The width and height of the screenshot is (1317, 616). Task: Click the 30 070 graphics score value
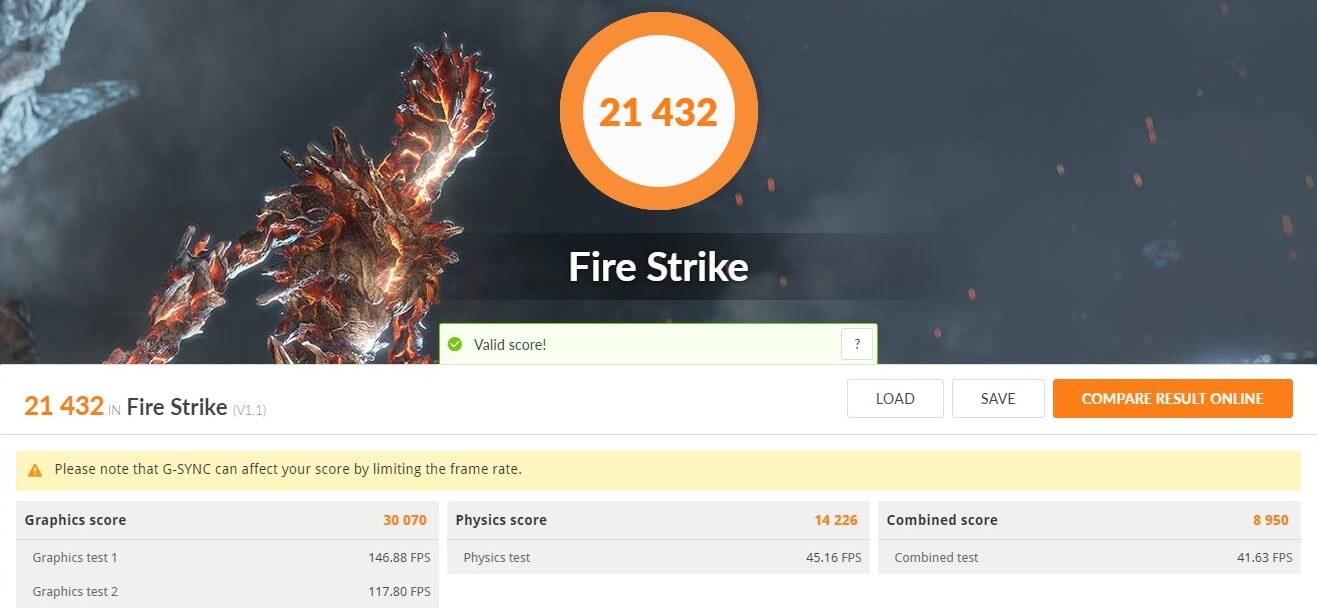tap(405, 520)
